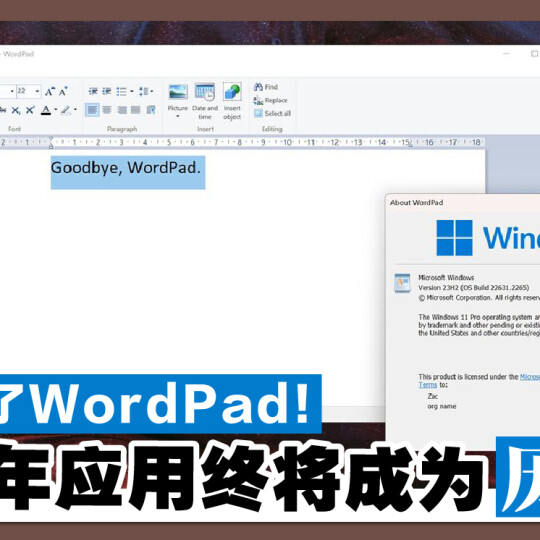This screenshot has height=540, width=540.
Task: Click Find in the Editing group
Action: click(x=266, y=87)
